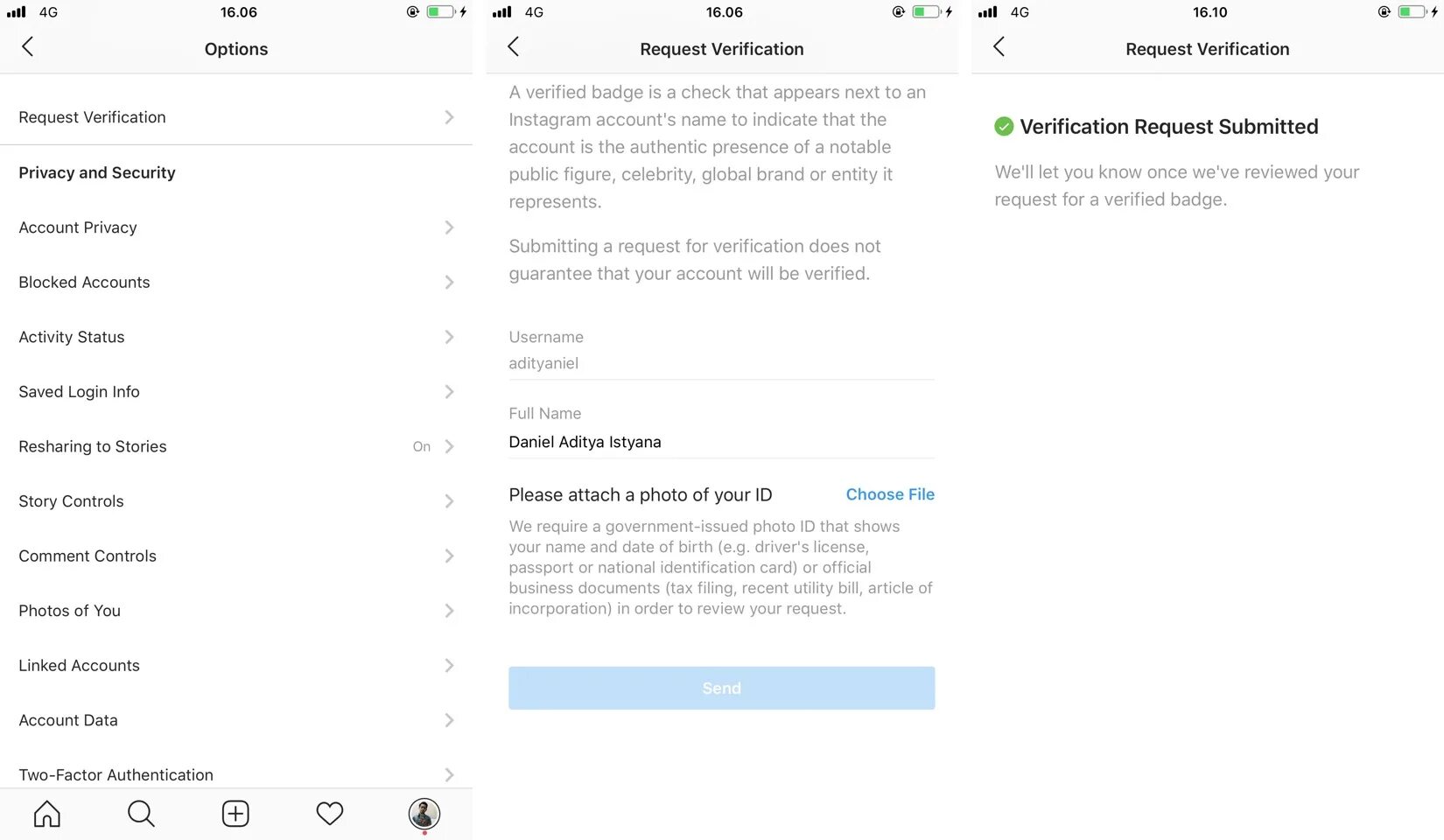
Task: Go back from the Options screen
Action: coord(28,47)
